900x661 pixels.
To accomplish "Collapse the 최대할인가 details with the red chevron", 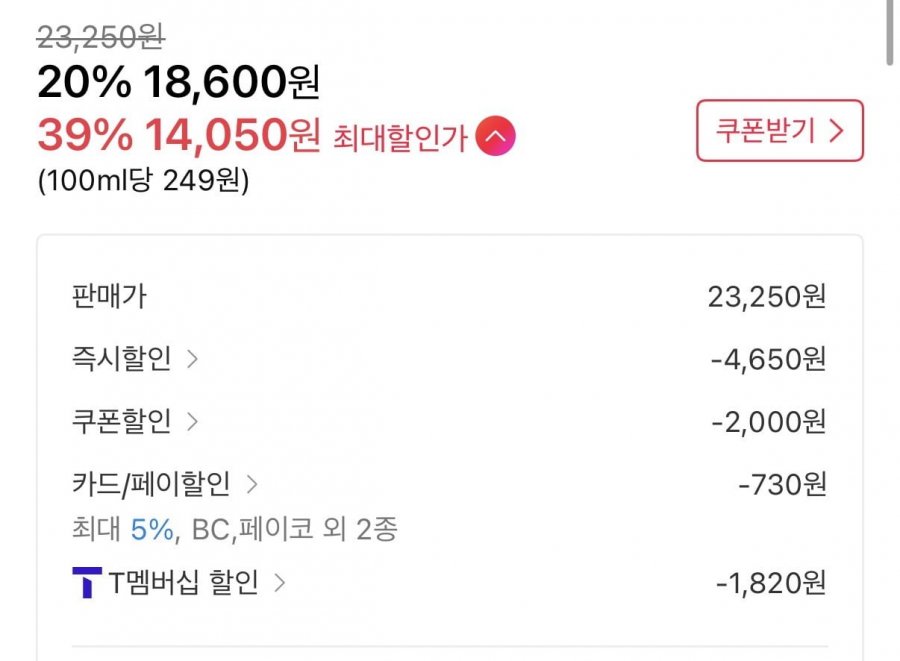I will (495, 136).
